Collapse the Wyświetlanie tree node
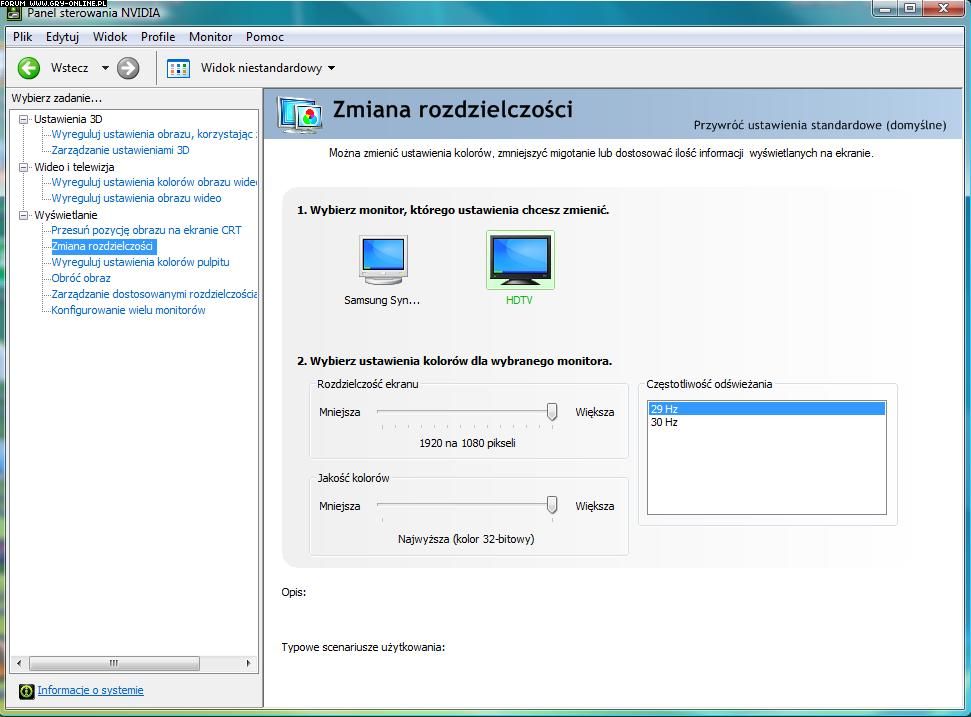This screenshot has width=971, height=717. [x=24, y=215]
